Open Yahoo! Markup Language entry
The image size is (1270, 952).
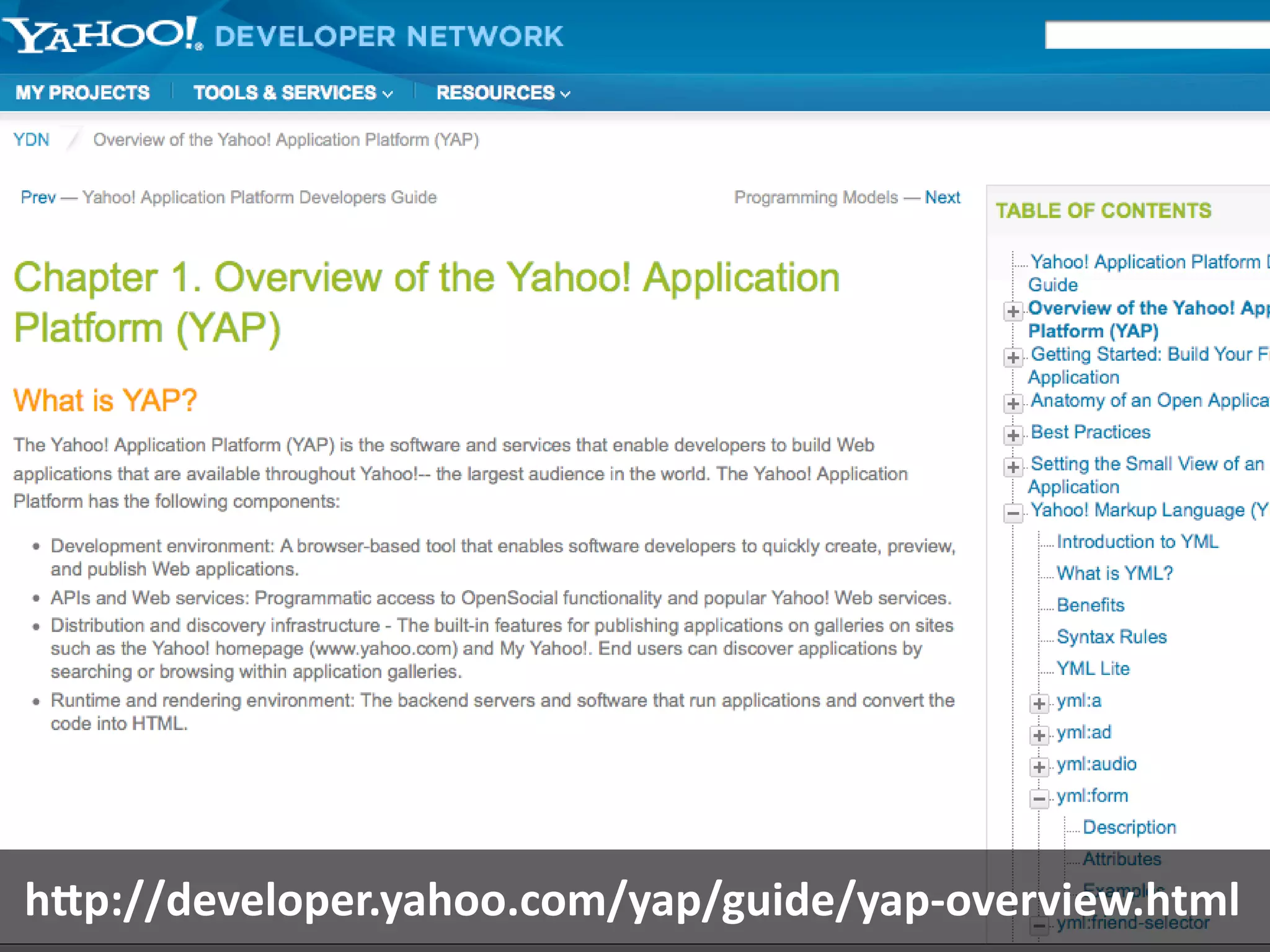(x=1150, y=510)
